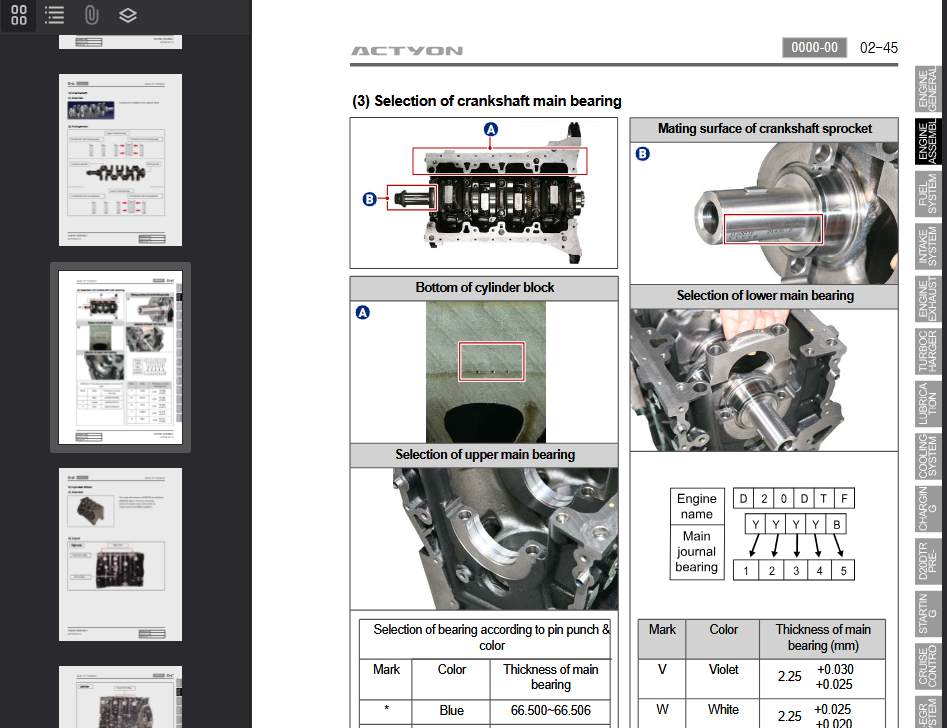Image resolution: width=947 pixels, height=728 pixels.
Task: Go to the ENGINE ASSEMBL side tab
Action: 928,141
